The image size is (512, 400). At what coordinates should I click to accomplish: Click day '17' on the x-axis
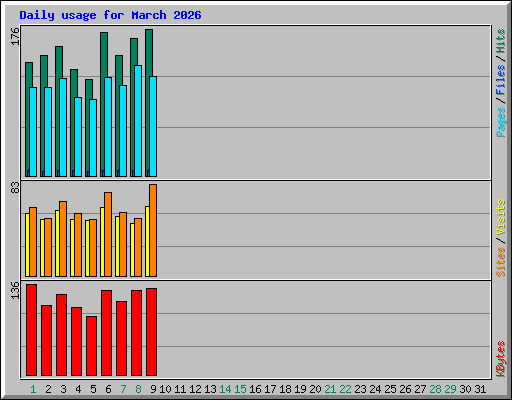coord(270,389)
